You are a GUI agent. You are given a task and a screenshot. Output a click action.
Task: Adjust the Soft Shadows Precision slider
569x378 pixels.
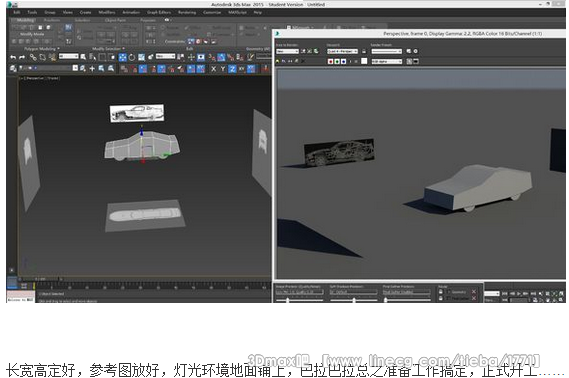(x=354, y=300)
